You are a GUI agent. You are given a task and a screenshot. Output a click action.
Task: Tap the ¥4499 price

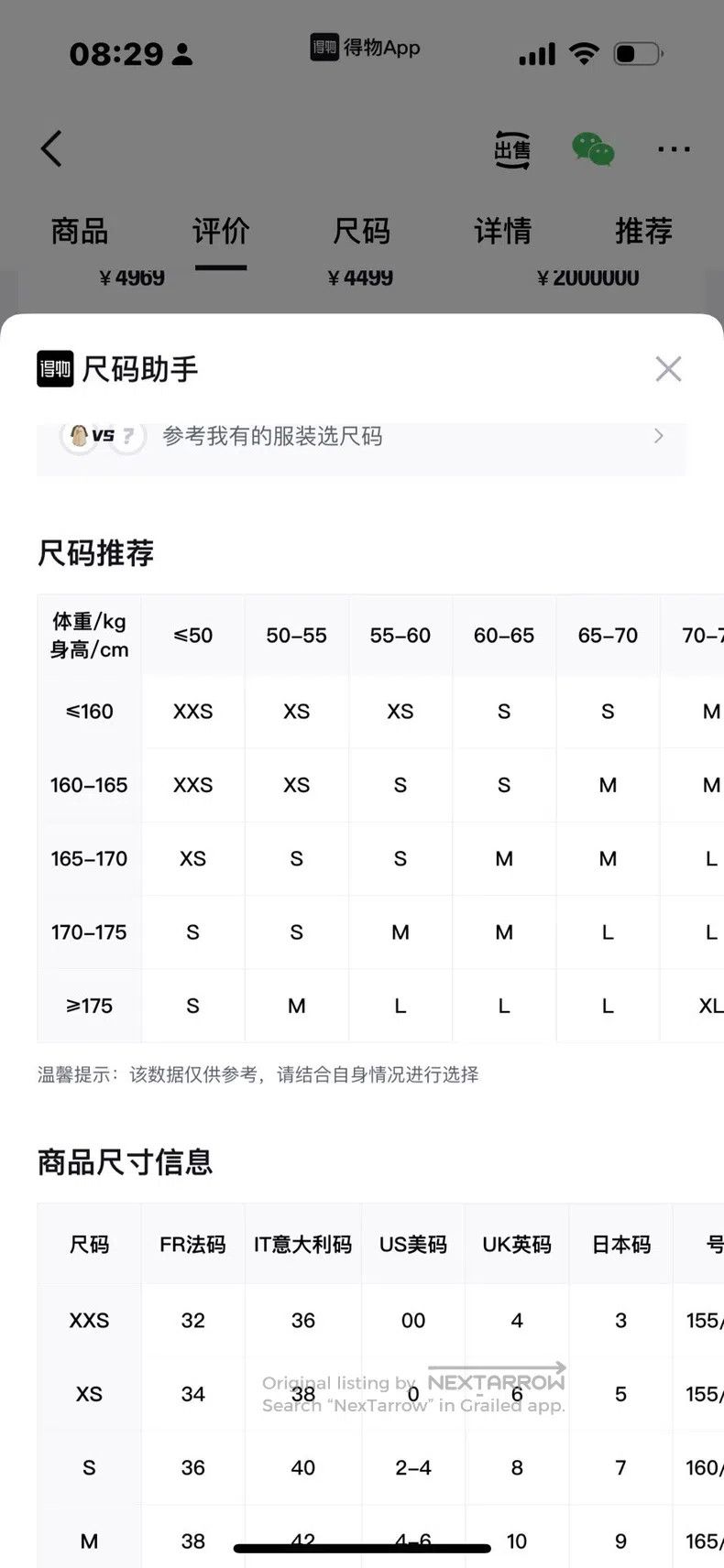360,278
